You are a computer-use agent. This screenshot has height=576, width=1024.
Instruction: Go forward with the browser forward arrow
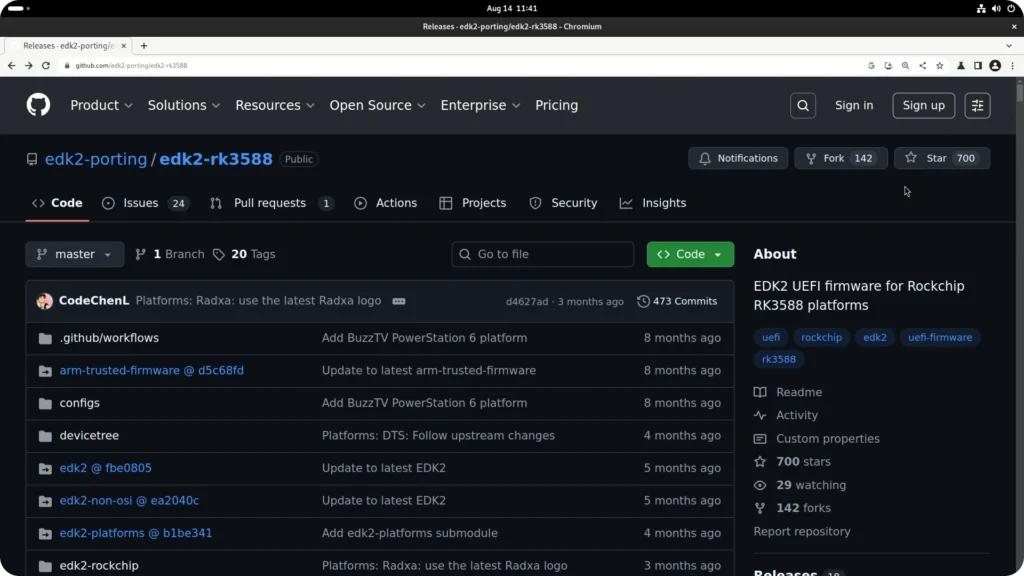coord(29,65)
